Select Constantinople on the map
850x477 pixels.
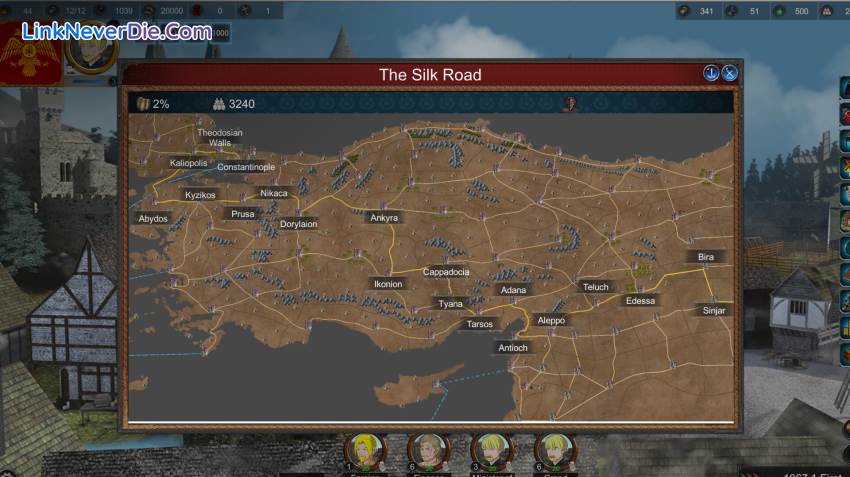point(246,167)
